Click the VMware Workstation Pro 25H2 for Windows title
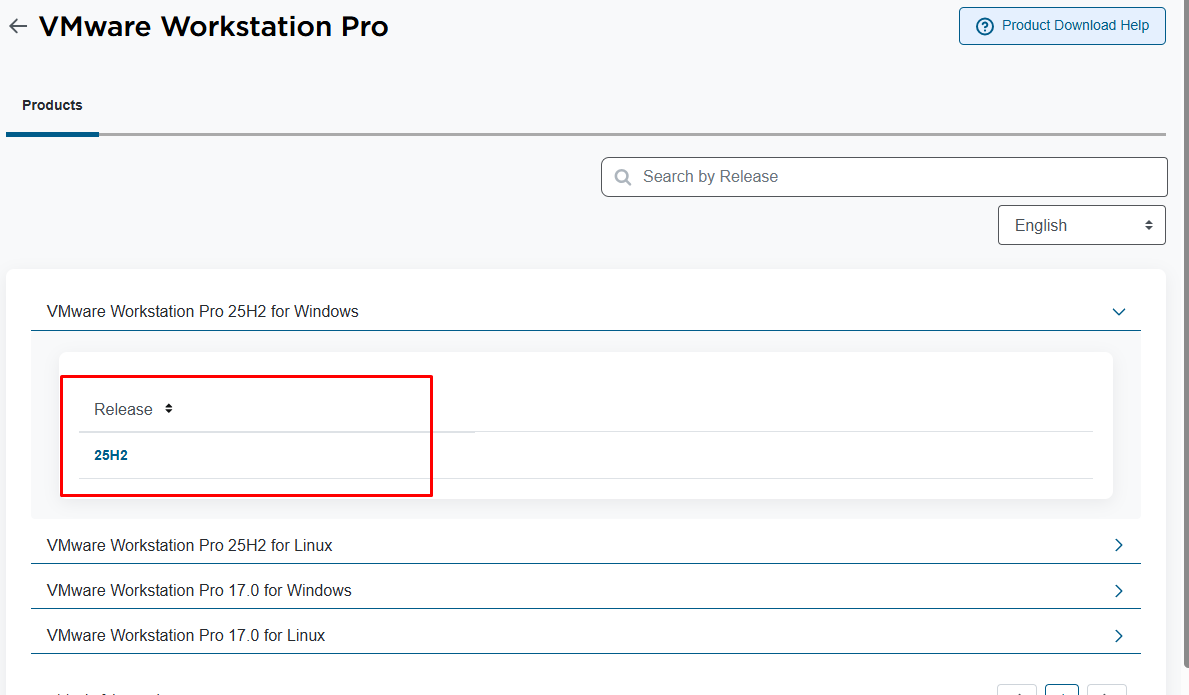The image size is (1189, 695). [203, 312]
